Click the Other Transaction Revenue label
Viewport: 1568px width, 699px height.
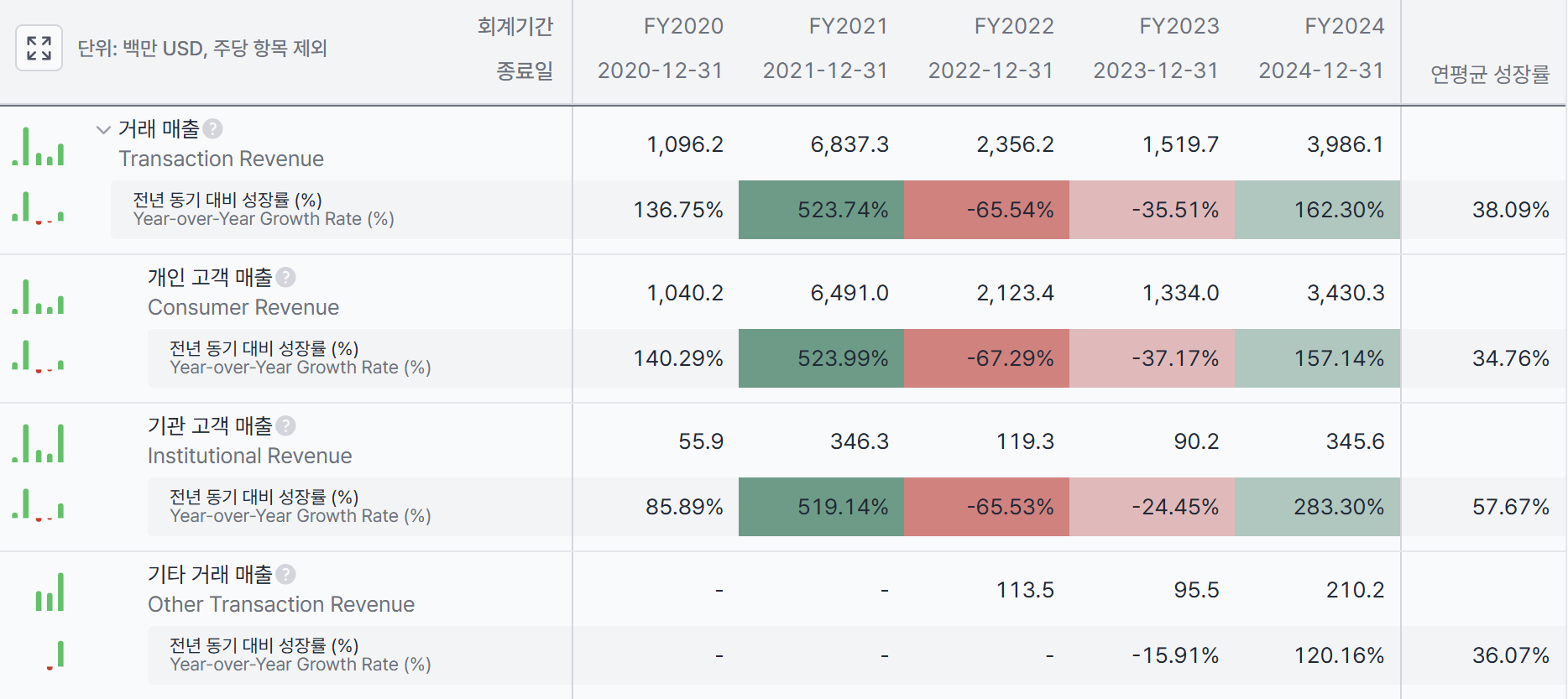point(281,604)
